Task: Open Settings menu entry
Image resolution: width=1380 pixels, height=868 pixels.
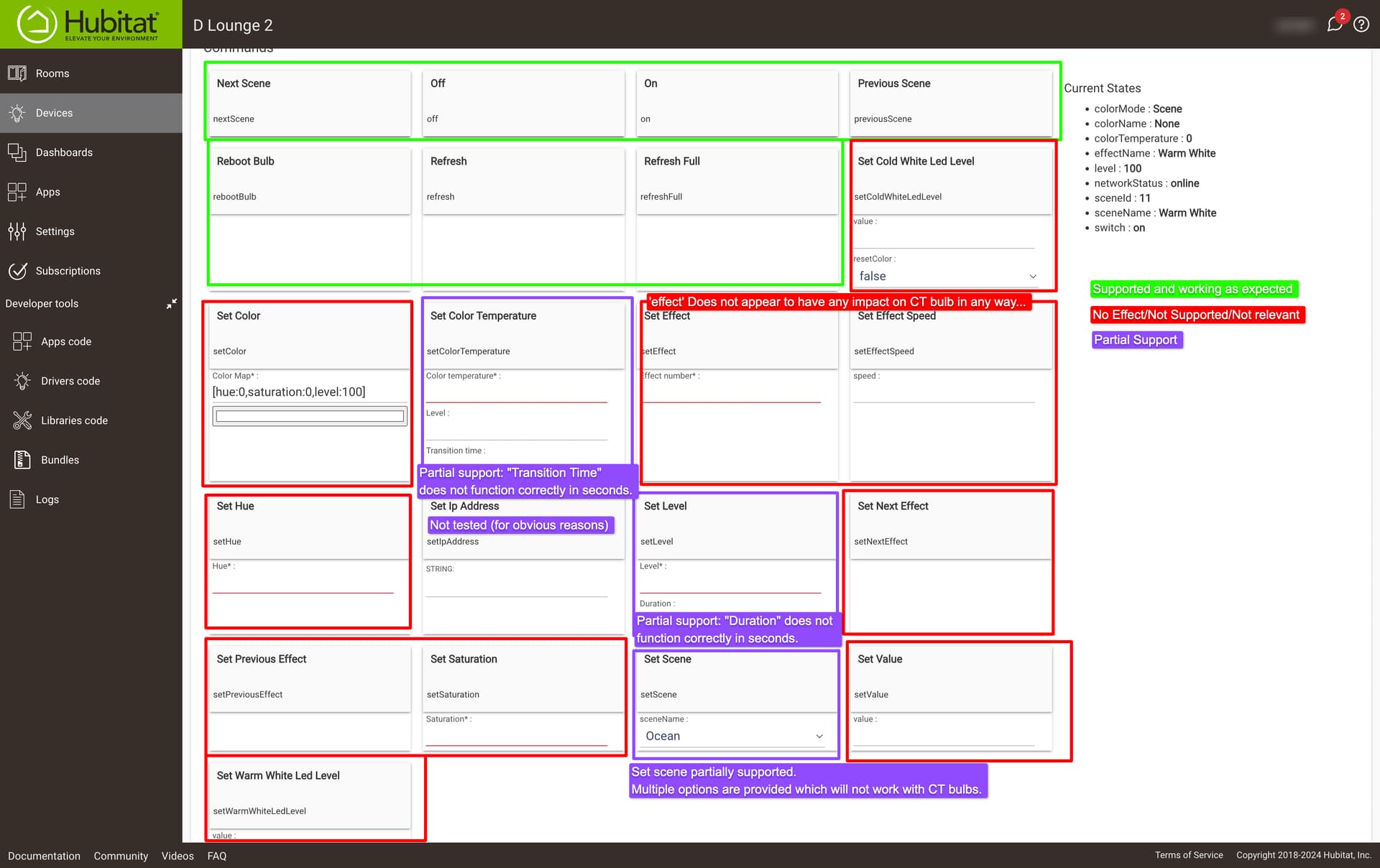Action: pos(55,231)
